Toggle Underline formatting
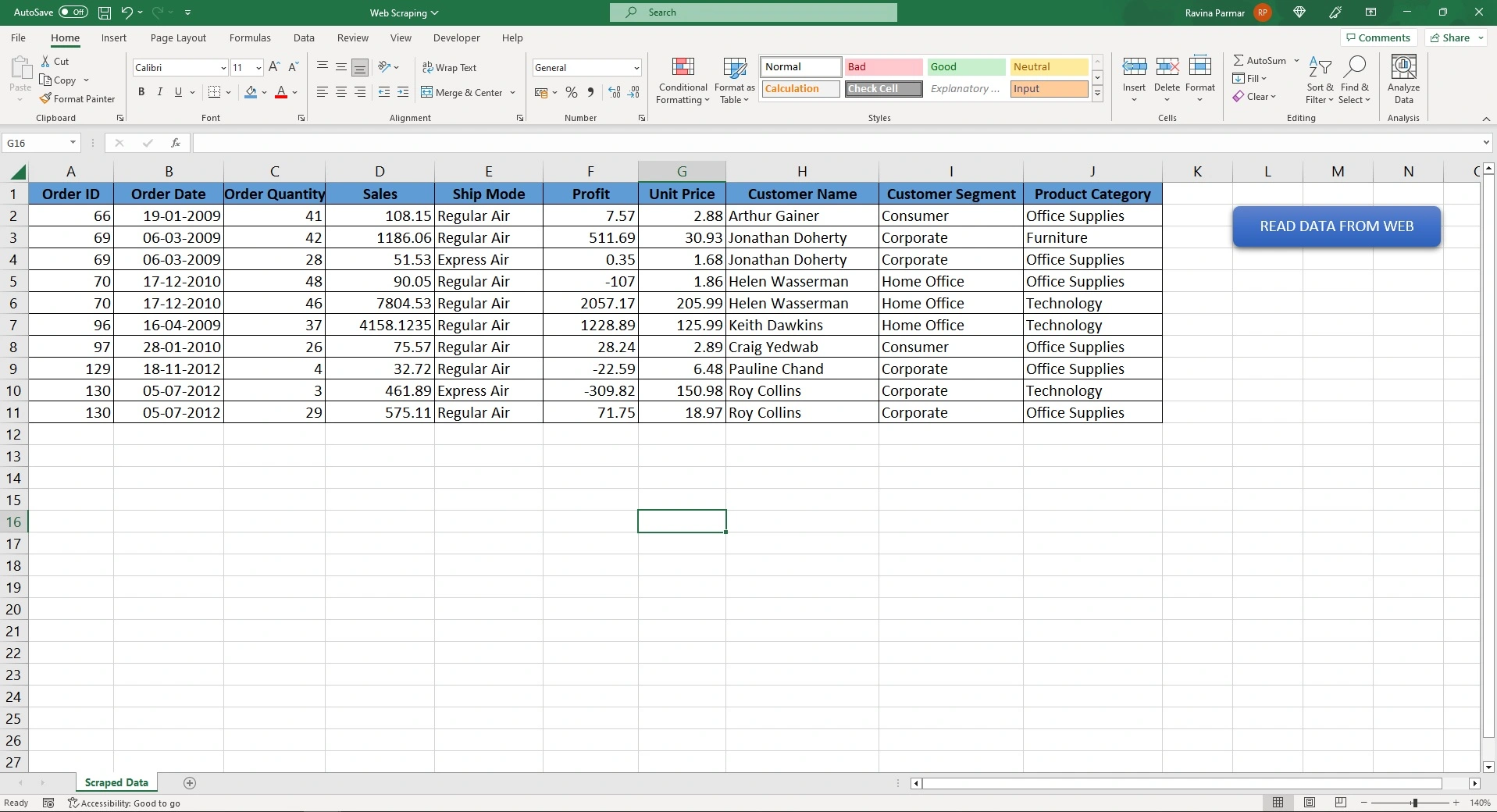 [178, 92]
